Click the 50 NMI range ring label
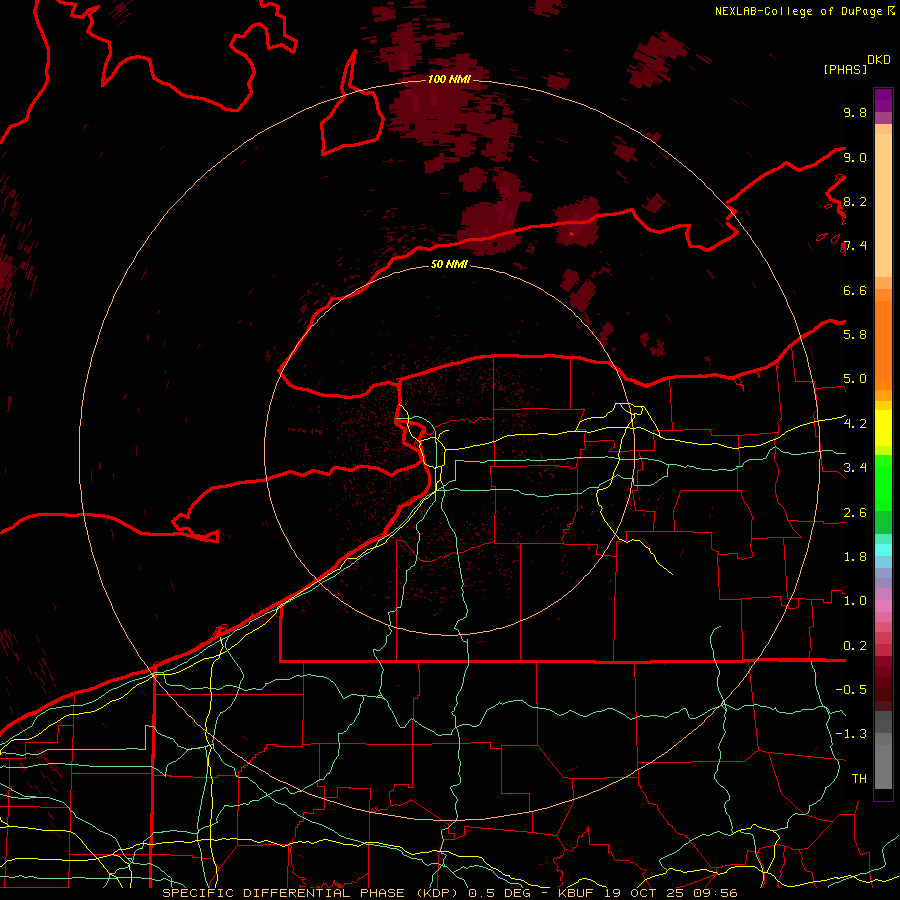 449,264
